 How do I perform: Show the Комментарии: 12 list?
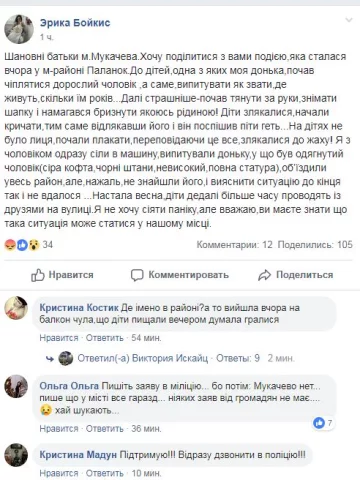pos(234,245)
